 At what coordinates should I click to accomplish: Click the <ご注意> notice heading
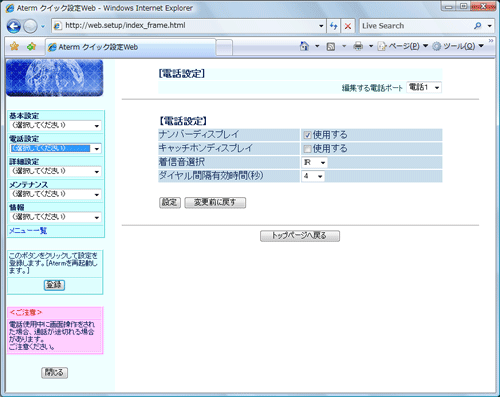coord(26,313)
